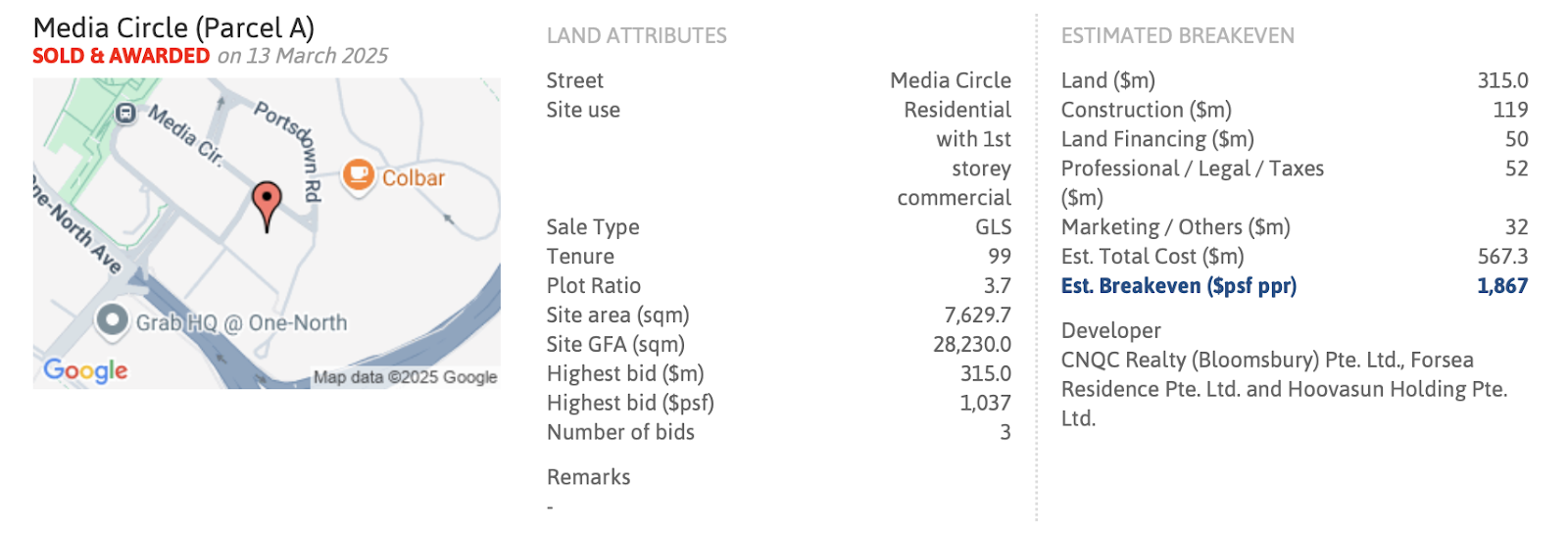Click the Colbar label text on map
The width and height of the screenshot is (1568, 534).
click(x=414, y=178)
